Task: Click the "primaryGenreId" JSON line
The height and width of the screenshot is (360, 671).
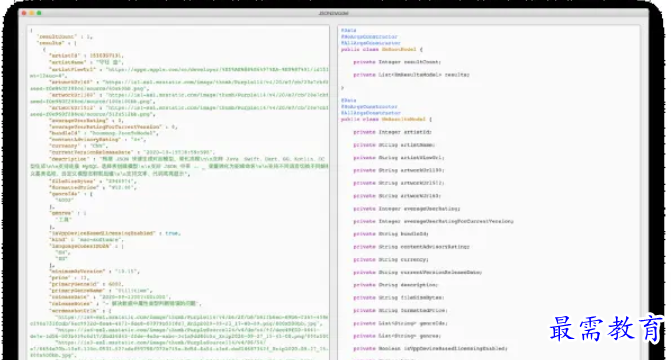Action: (x=87, y=284)
